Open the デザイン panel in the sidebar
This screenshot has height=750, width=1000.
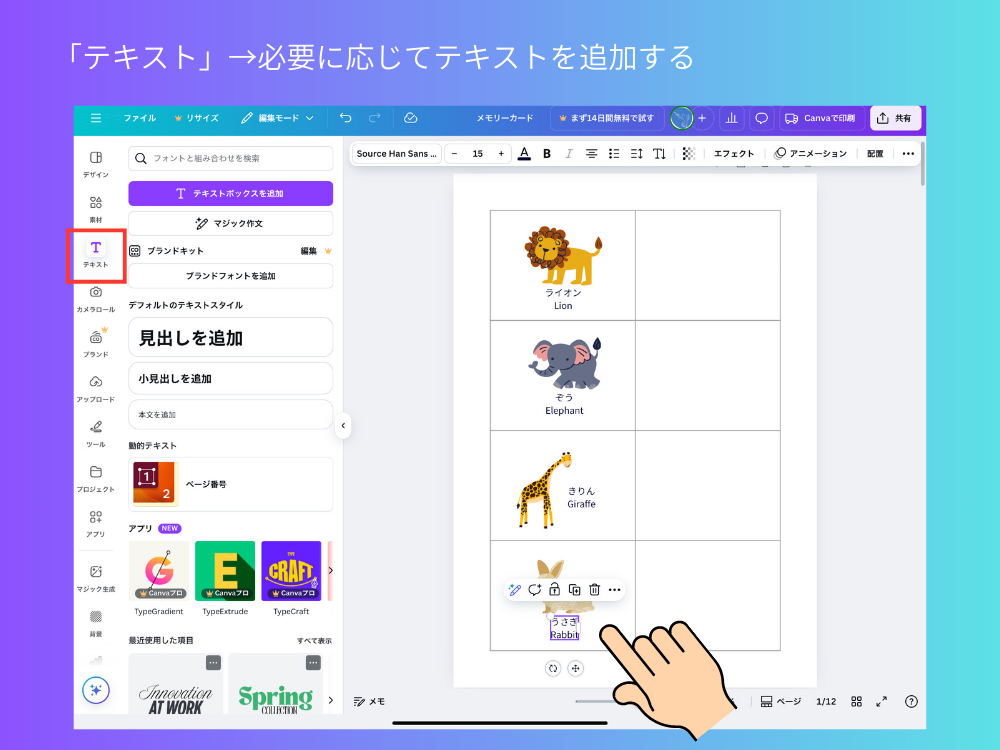95,162
